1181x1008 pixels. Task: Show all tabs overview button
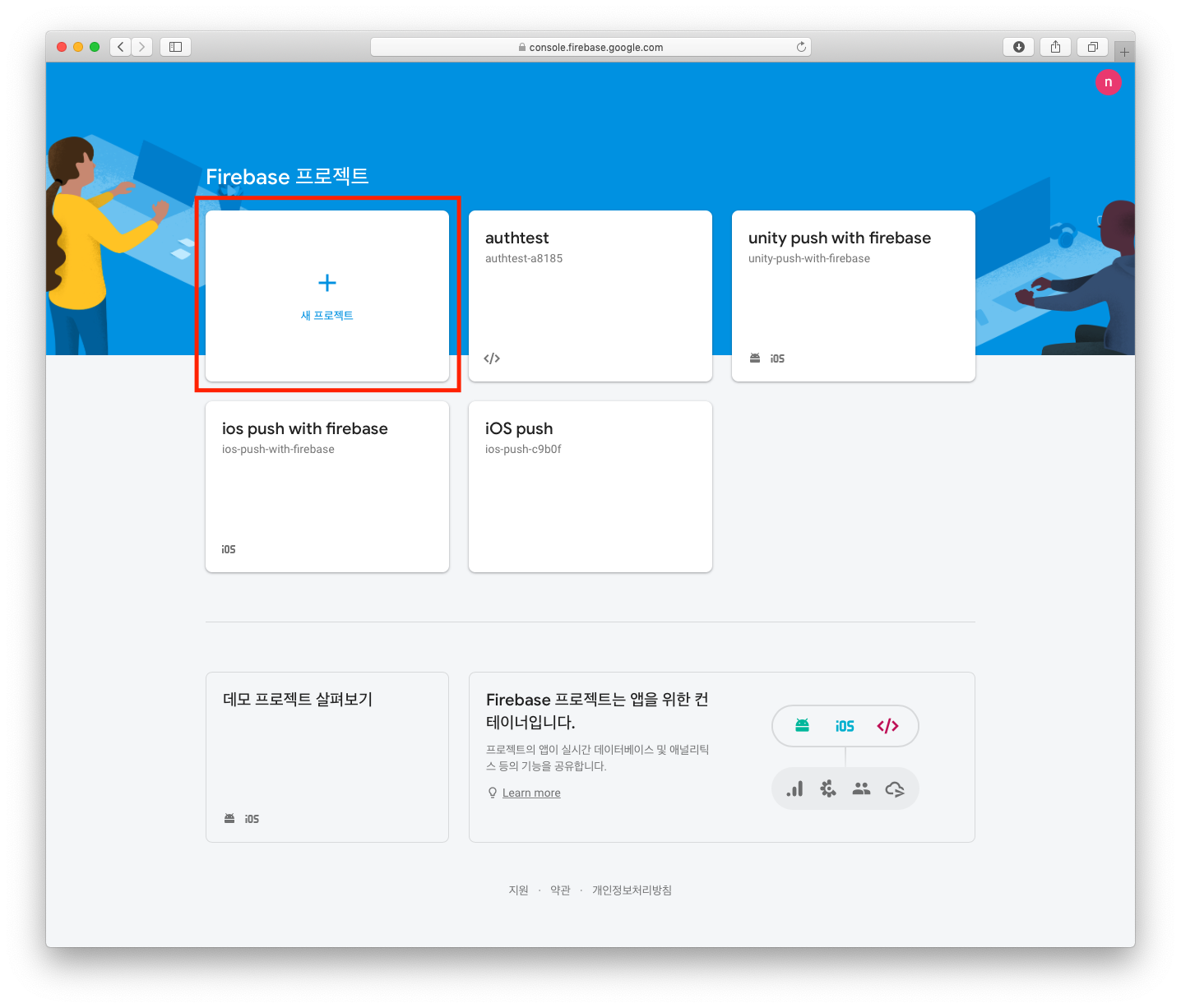tap(1092, 47)
